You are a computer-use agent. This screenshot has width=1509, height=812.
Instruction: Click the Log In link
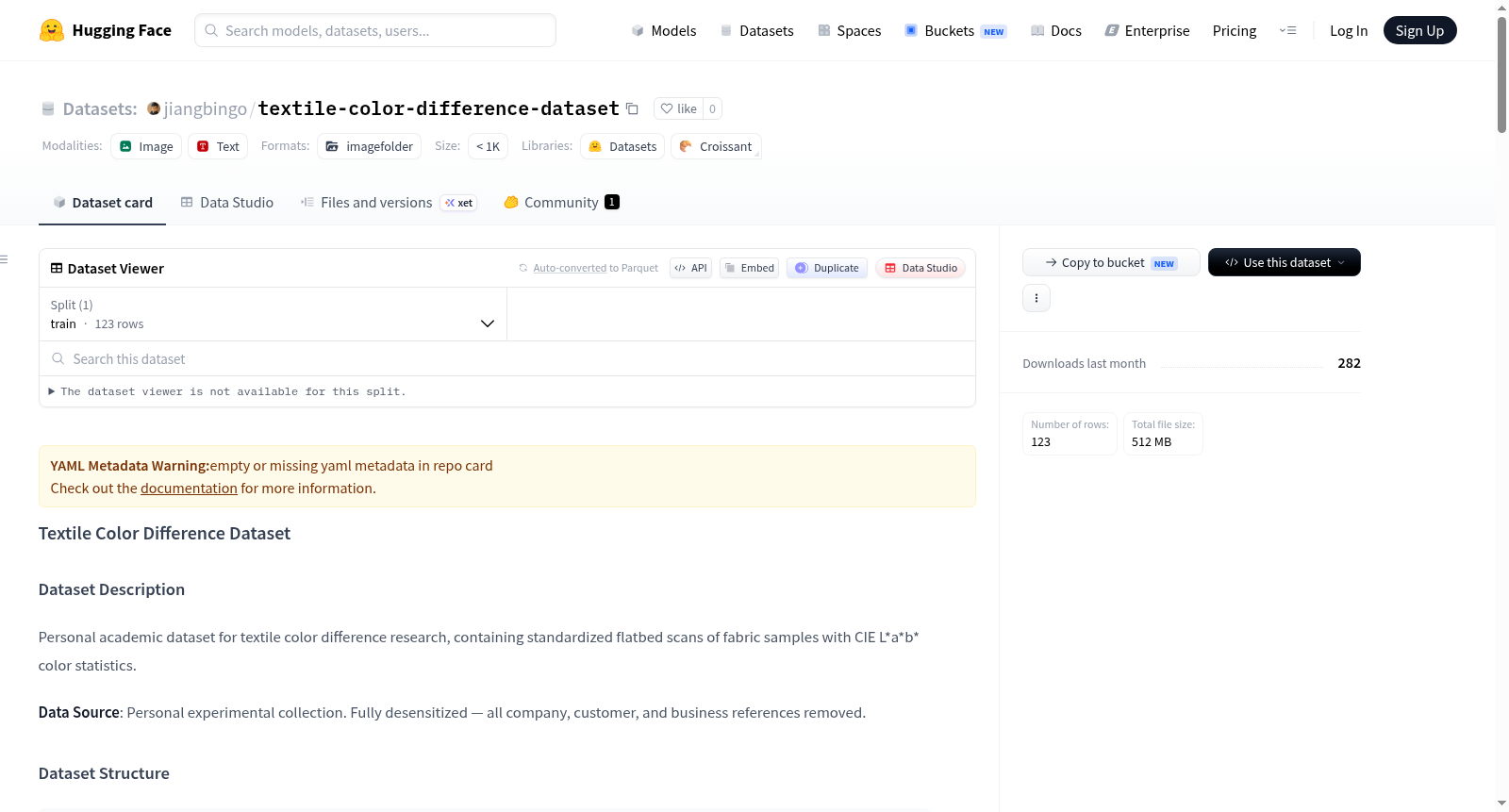[1349, 31]
